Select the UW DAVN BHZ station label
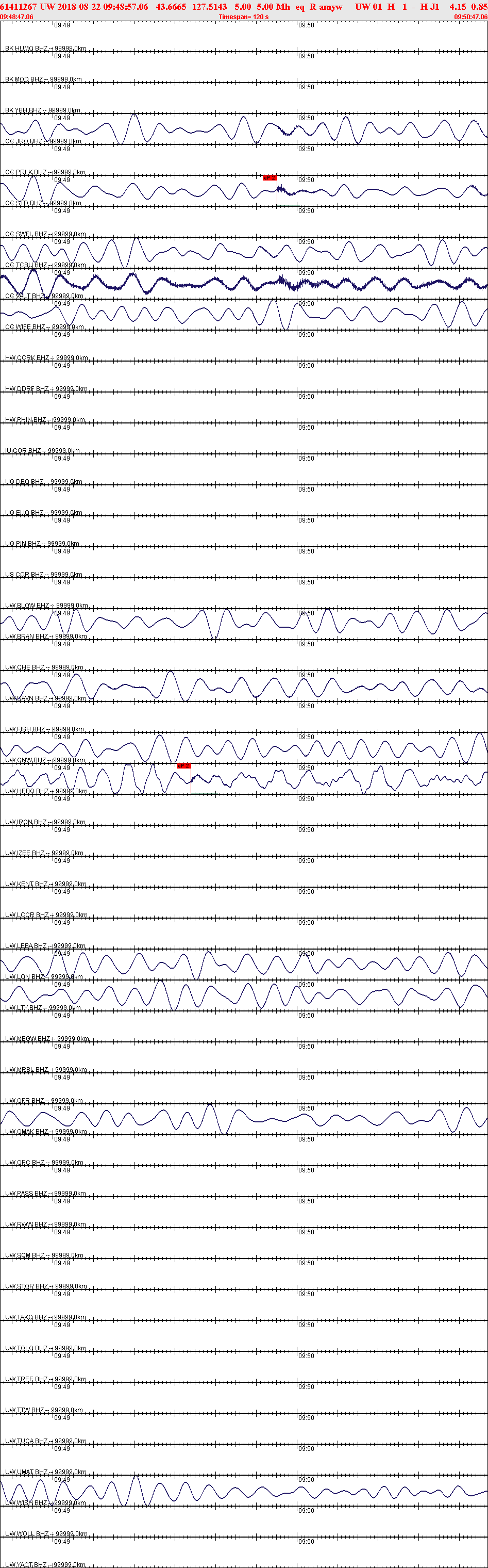The height and width of the screenshot is (1568, 488). [x=46, y=699]
